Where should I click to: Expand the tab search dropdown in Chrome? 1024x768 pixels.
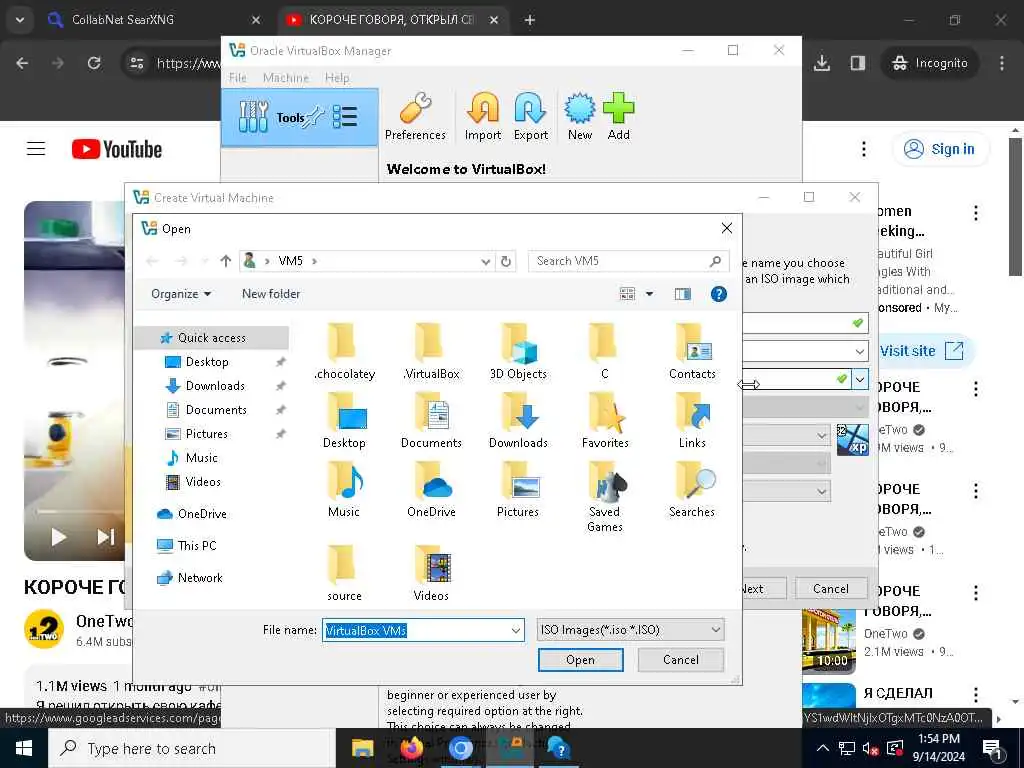(x=20, y=20)
